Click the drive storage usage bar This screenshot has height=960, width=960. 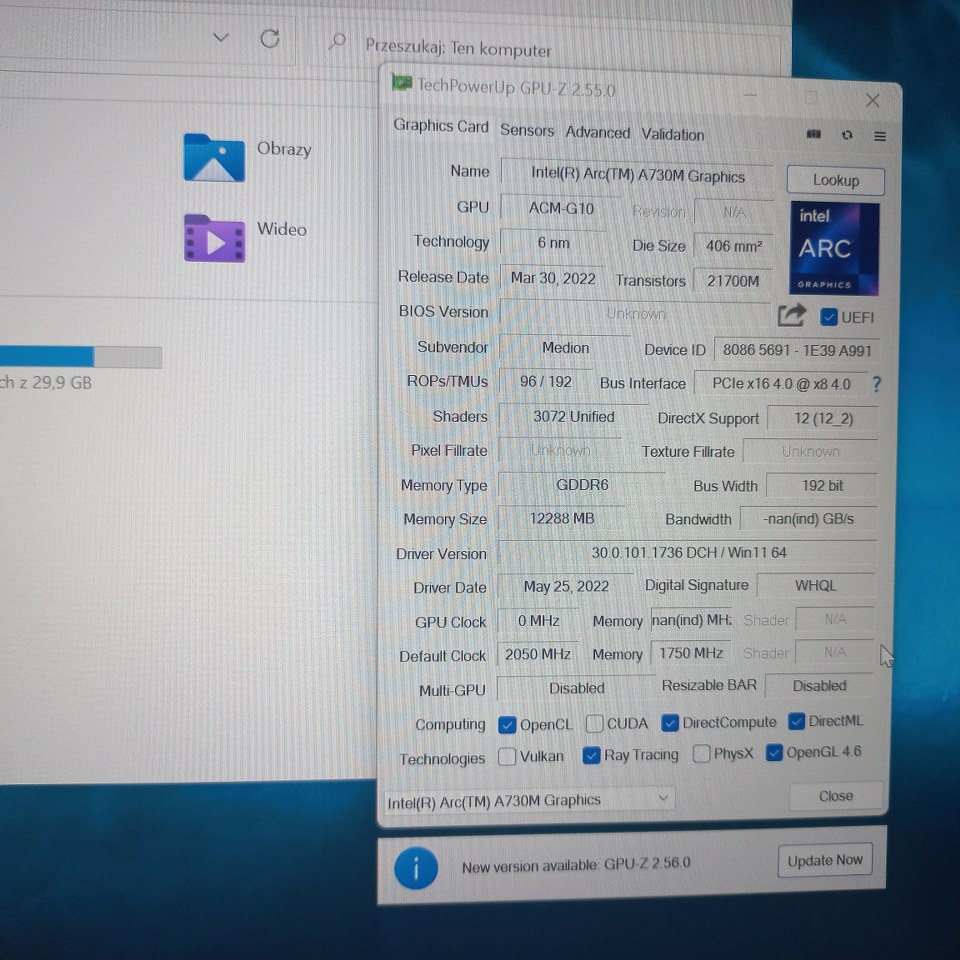pyautogui.click(x=81, y=357)
